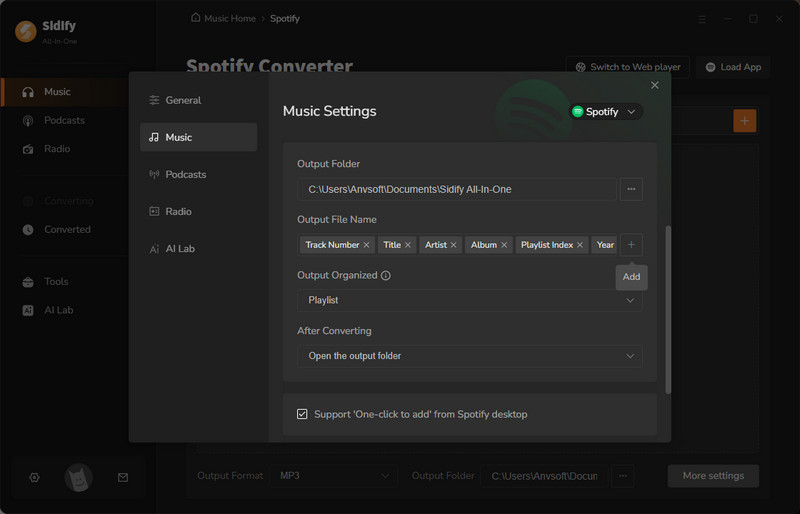The image size is (800, 514).
Task: Click the Add plus button for file name tags
Action: pos(631,244)
